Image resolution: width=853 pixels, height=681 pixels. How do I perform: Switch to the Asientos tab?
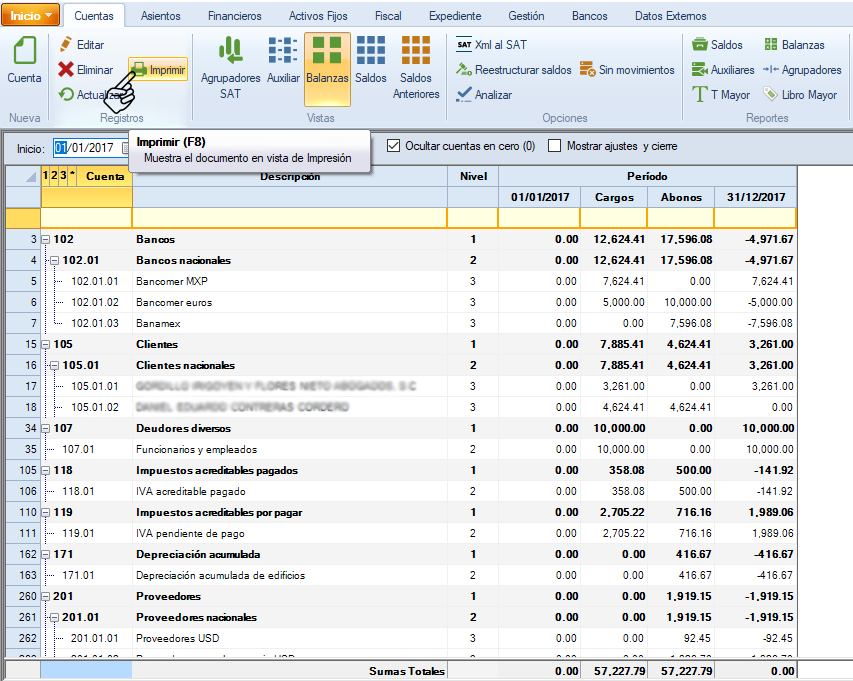click(x=161, y=16)
